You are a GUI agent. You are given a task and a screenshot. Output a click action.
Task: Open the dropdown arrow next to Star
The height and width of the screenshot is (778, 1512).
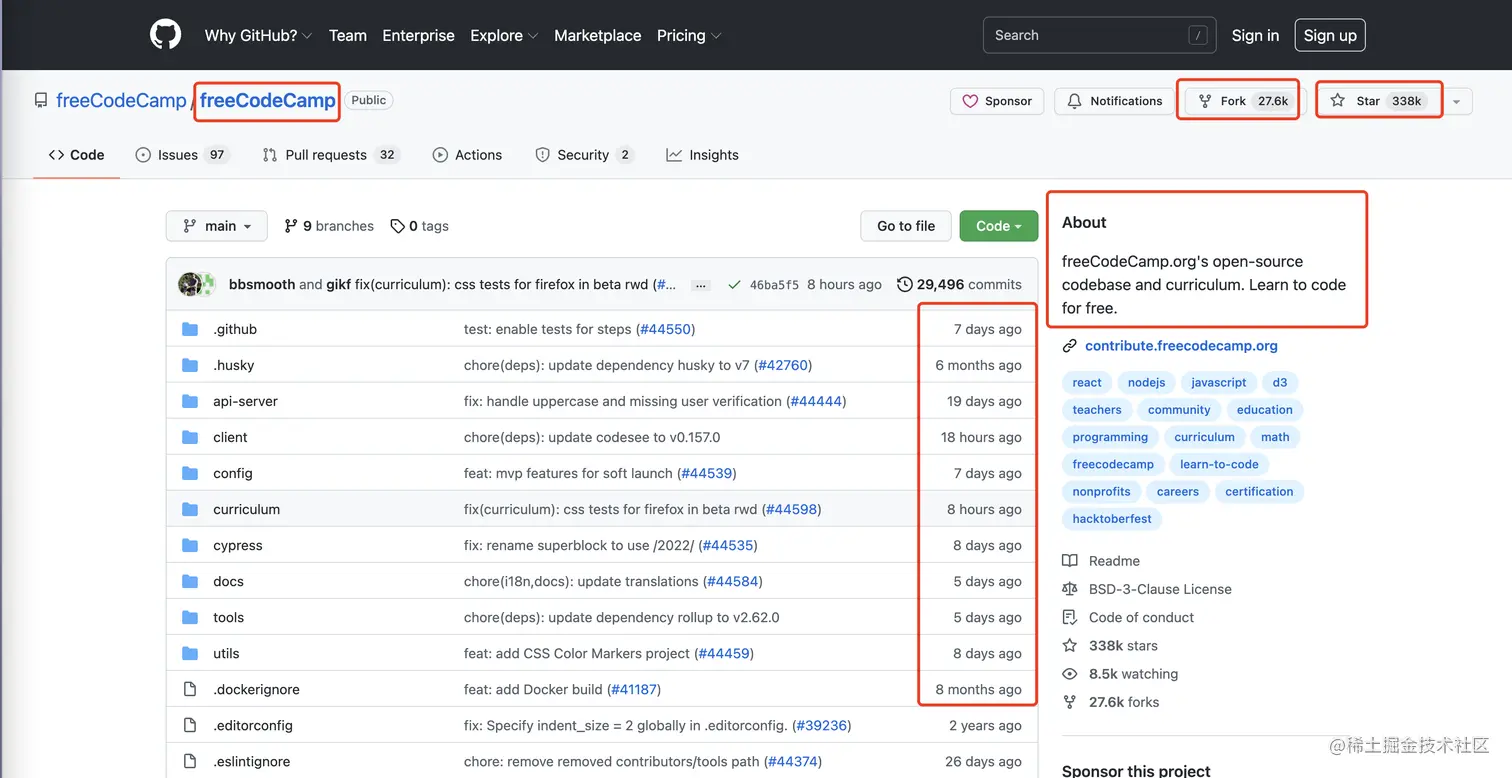[1457, 101]
